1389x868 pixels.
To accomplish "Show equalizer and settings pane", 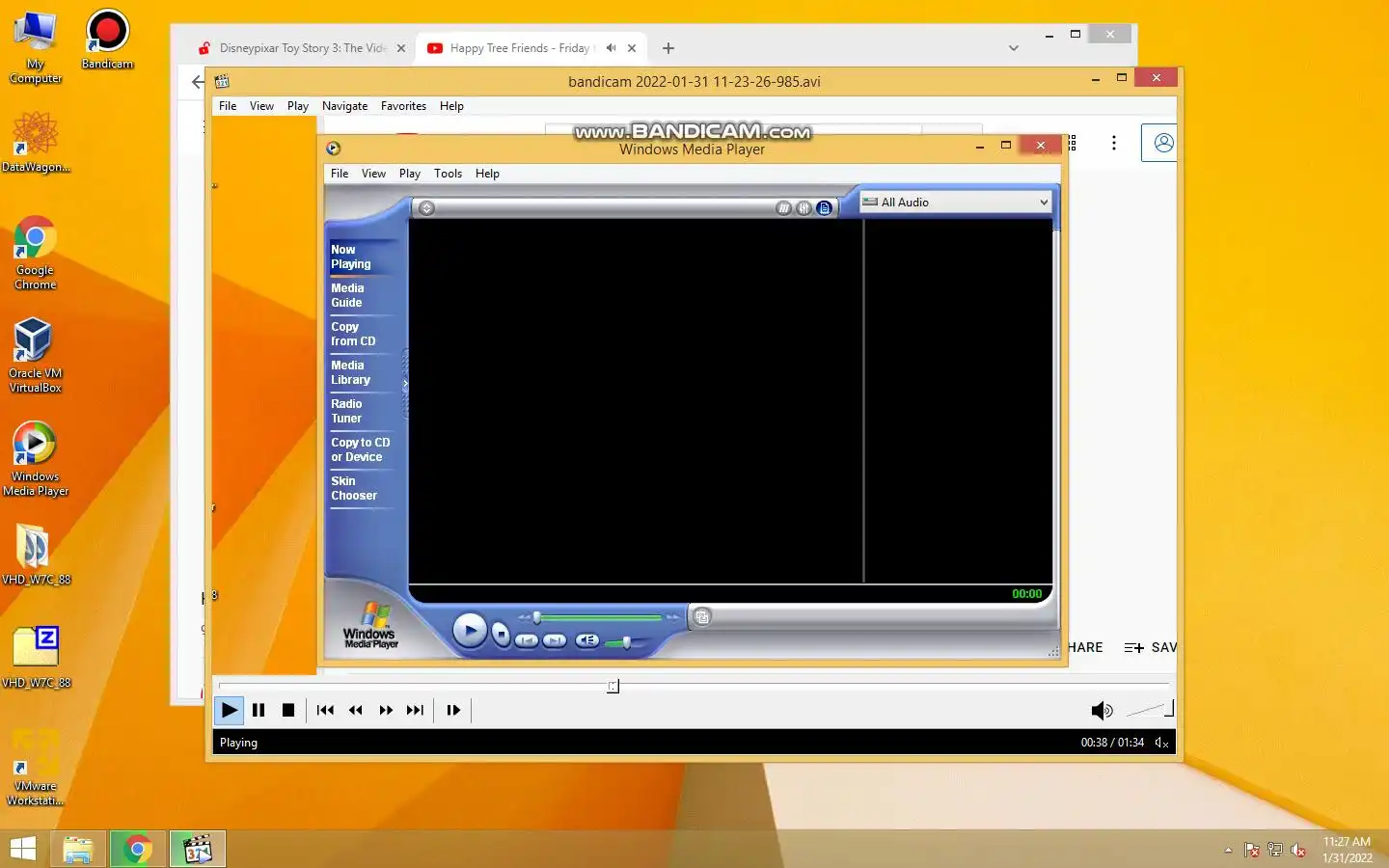I will [803, 208].
